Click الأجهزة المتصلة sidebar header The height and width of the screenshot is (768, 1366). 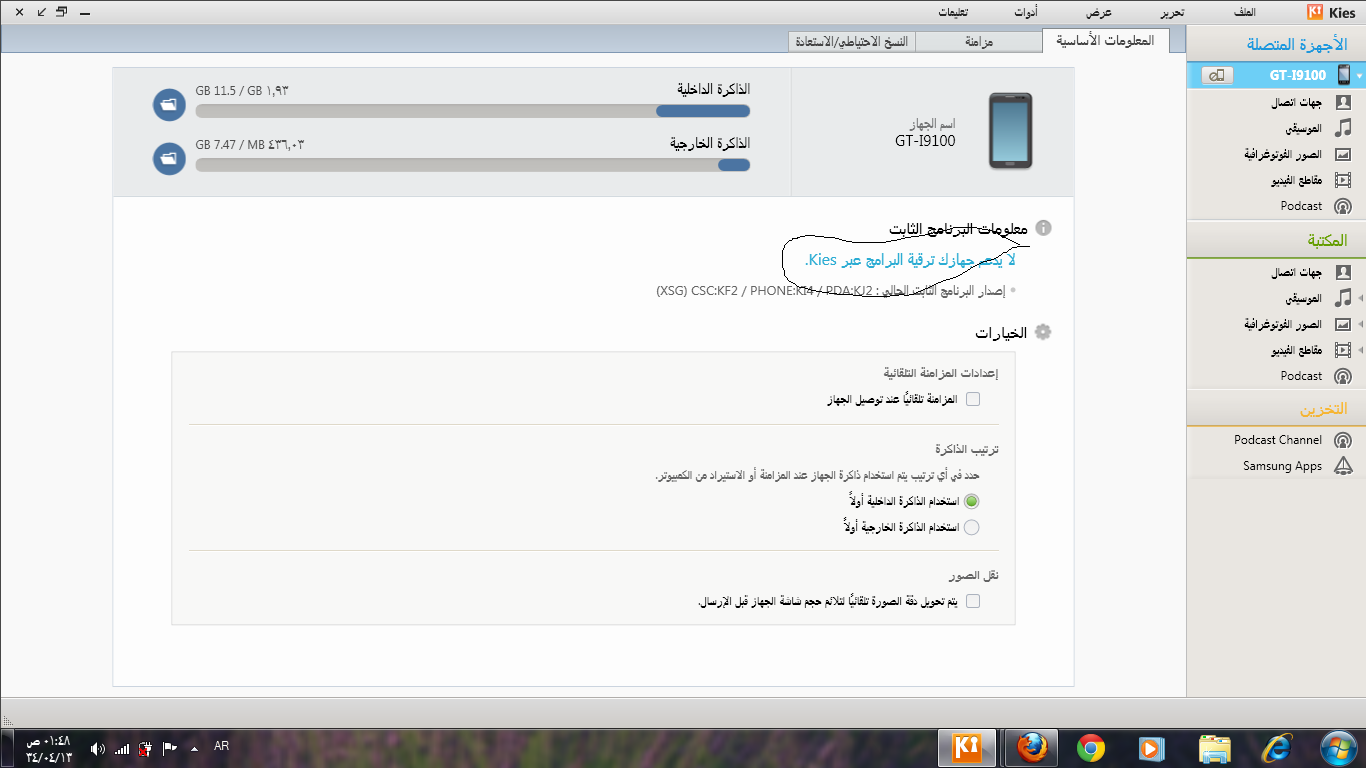[x=1276, y=45]
